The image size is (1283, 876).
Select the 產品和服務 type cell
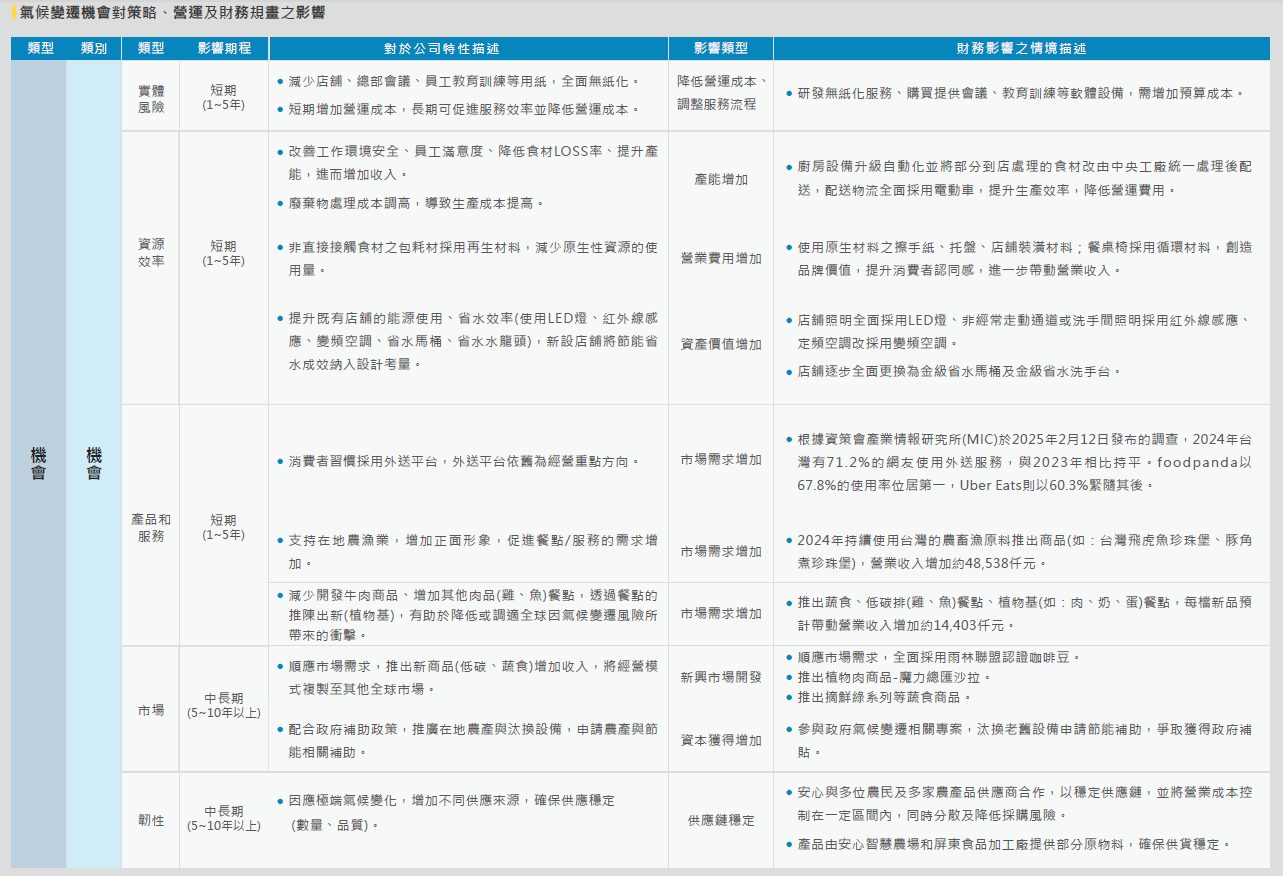(x=151, y=527)
